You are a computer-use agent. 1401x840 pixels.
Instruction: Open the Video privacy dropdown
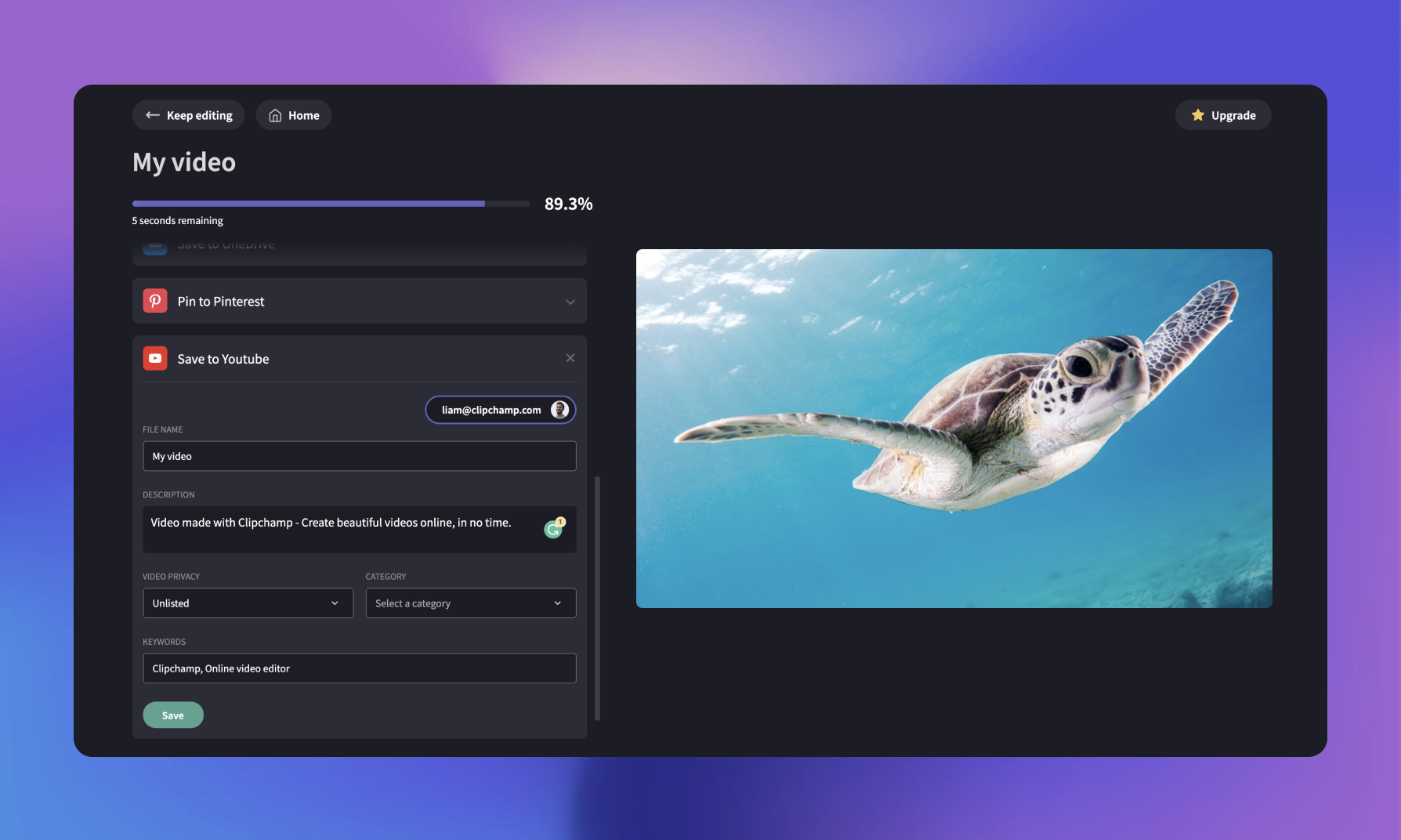click(x=248, y=603)
